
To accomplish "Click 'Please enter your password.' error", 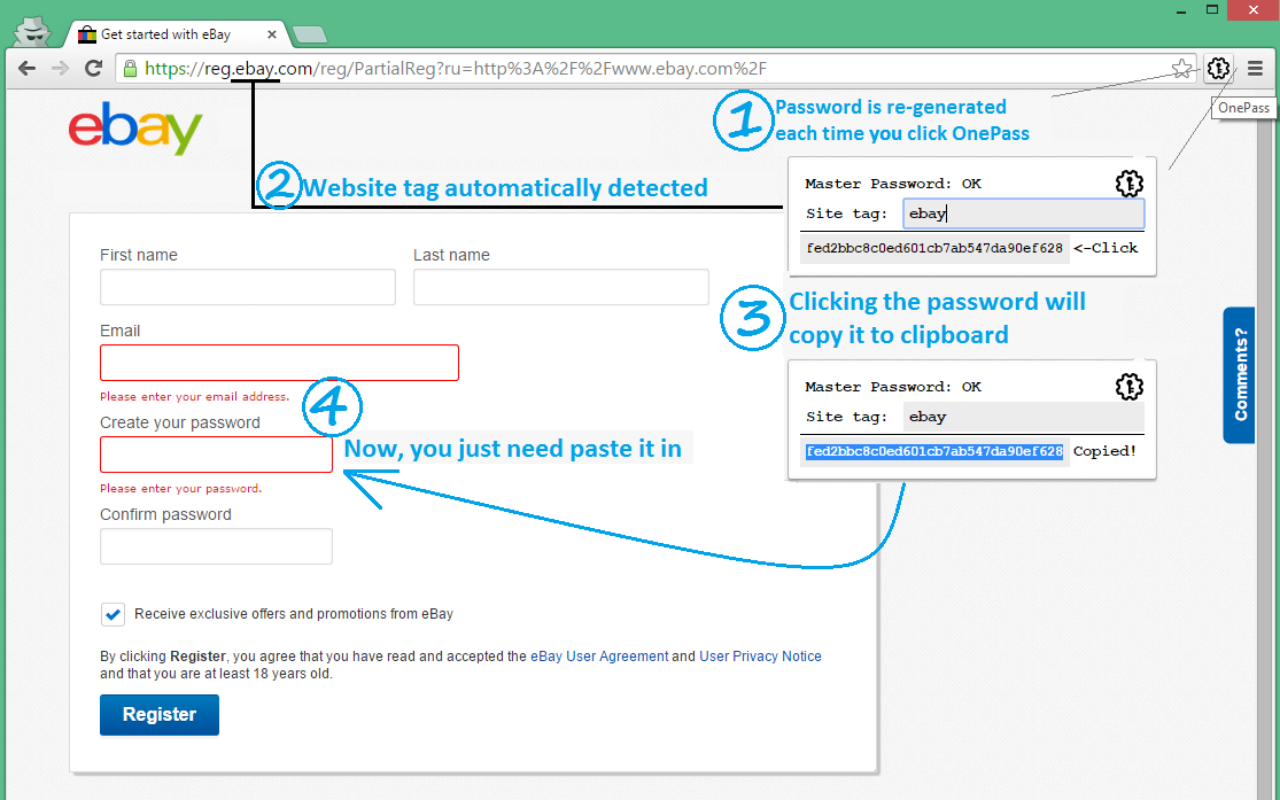I will pyautogui.click(x=180, y=489).
